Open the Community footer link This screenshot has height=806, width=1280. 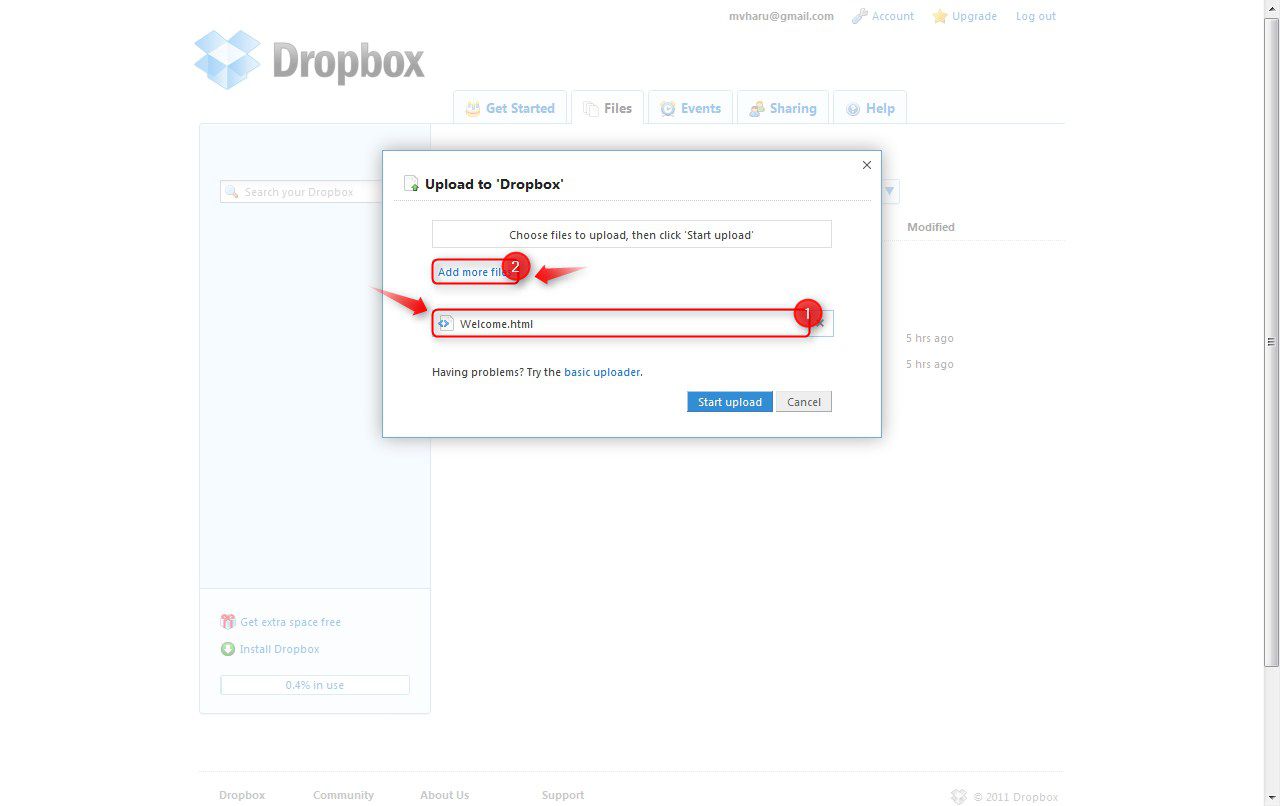tap(343, 795)
